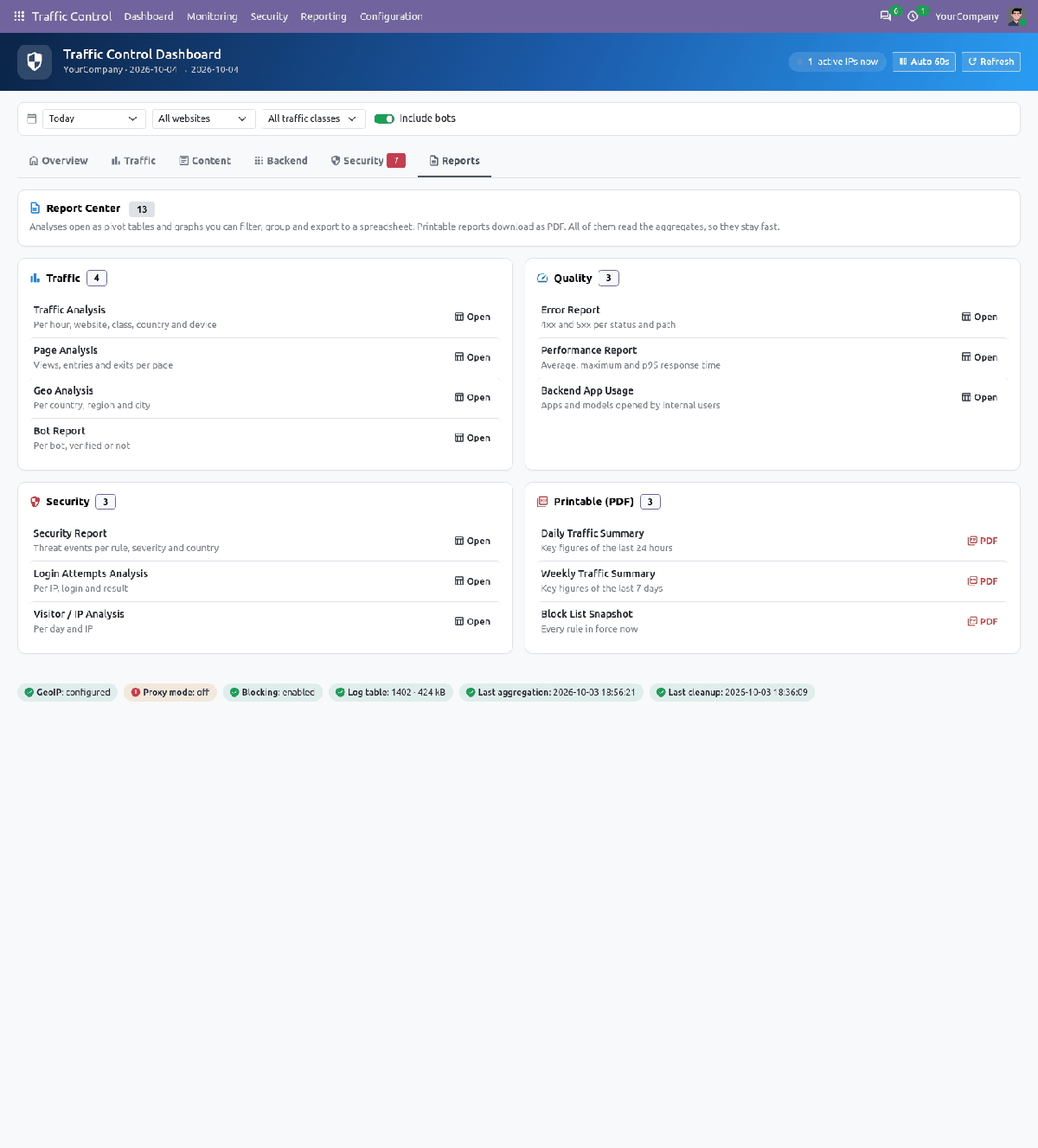
Task: Open Geo Analysis report
Action: click(x=472, y=398)
